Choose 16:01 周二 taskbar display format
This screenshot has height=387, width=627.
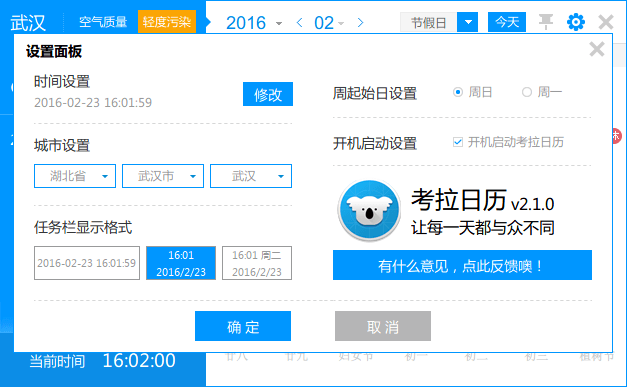point(257,263)
